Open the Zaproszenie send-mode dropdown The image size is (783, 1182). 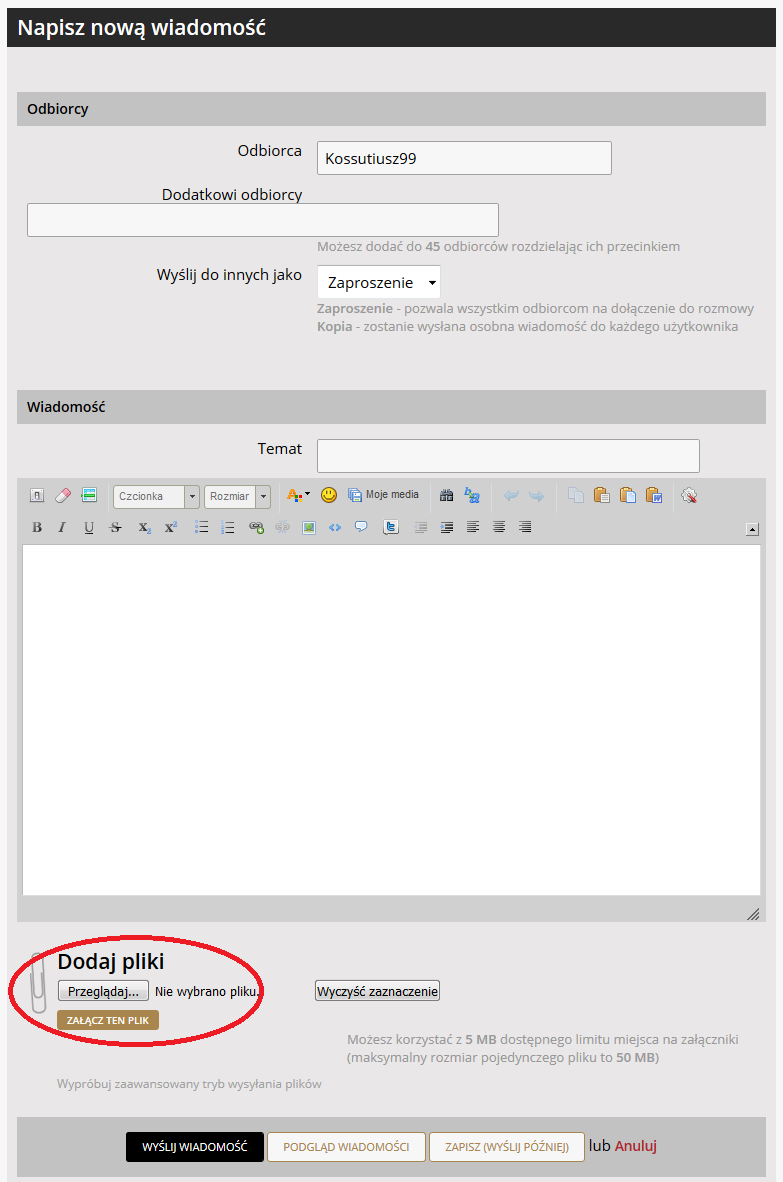(x=378, y=283)
